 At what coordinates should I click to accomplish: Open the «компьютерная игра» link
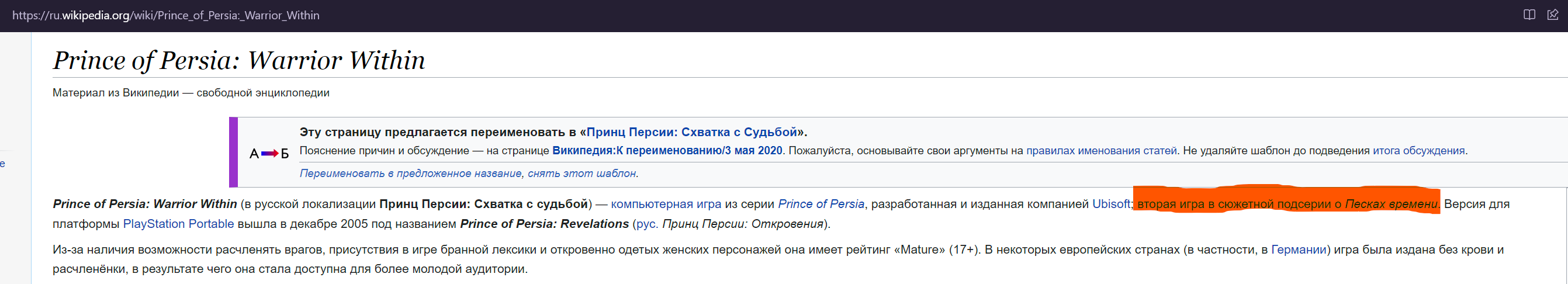click(x=666, y=204)
